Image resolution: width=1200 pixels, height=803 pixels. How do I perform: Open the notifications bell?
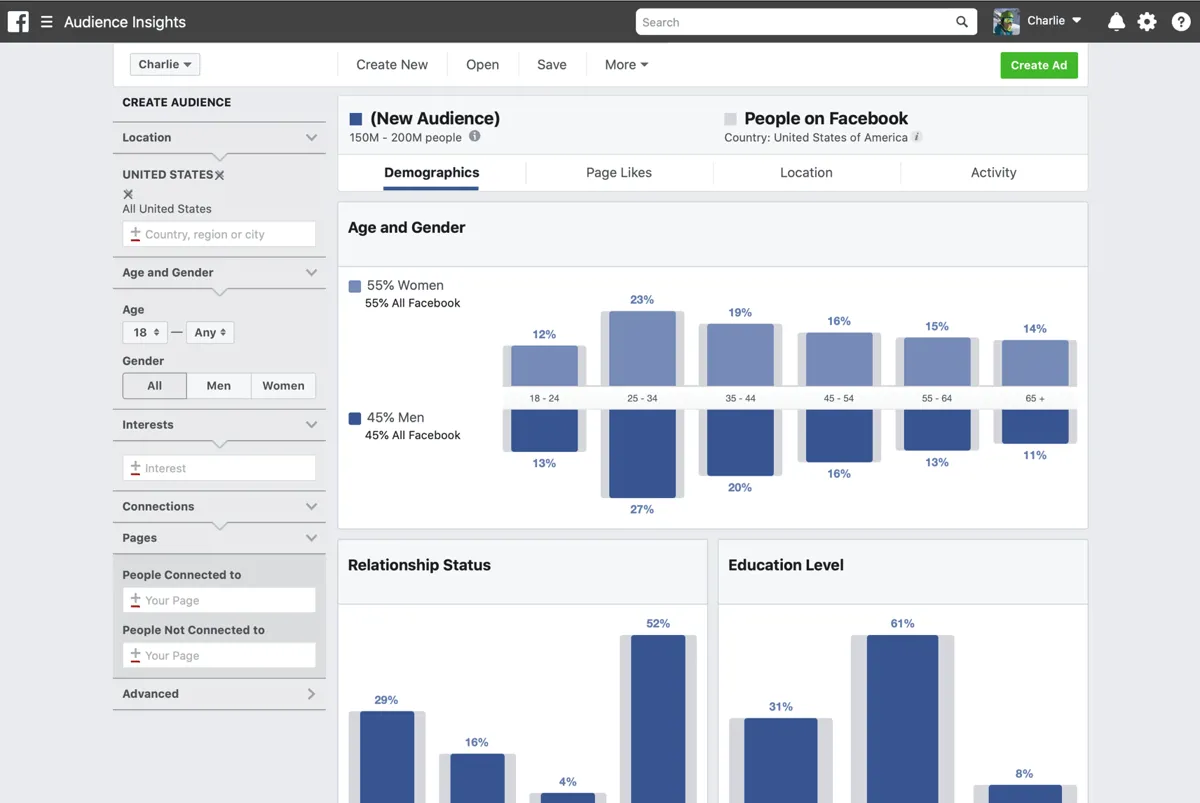click(1116, 21)
